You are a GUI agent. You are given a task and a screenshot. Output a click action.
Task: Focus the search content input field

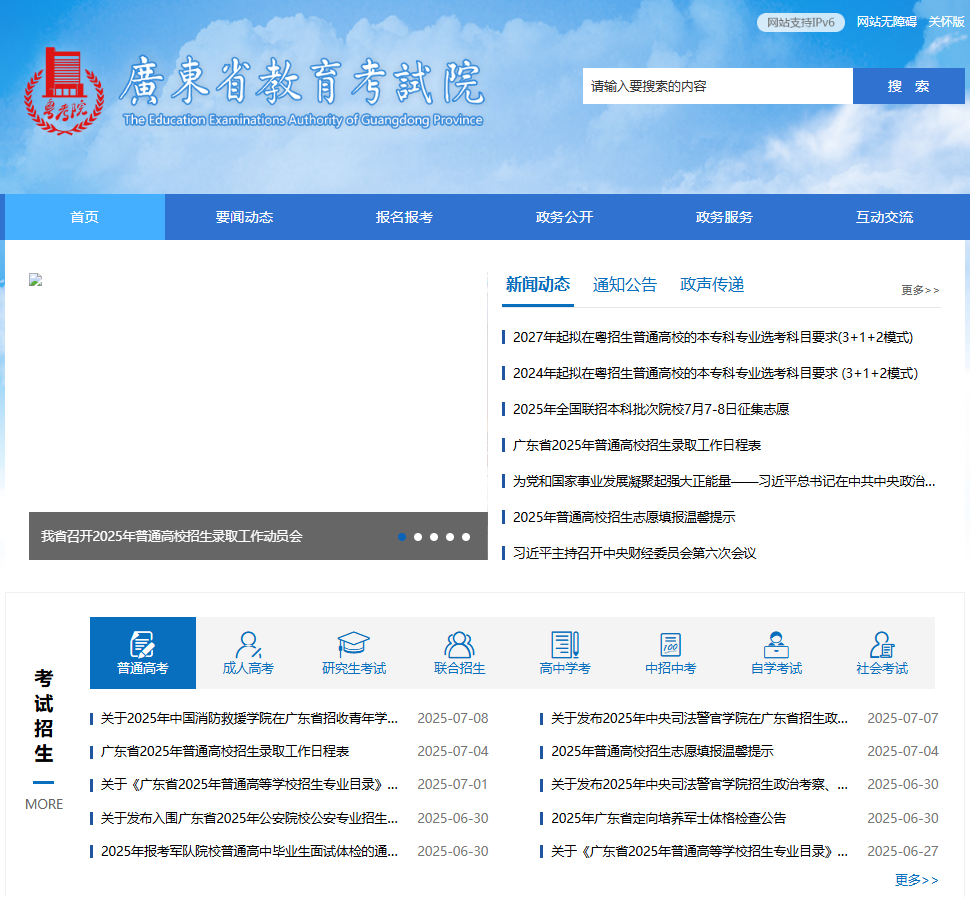click(717, 86)
